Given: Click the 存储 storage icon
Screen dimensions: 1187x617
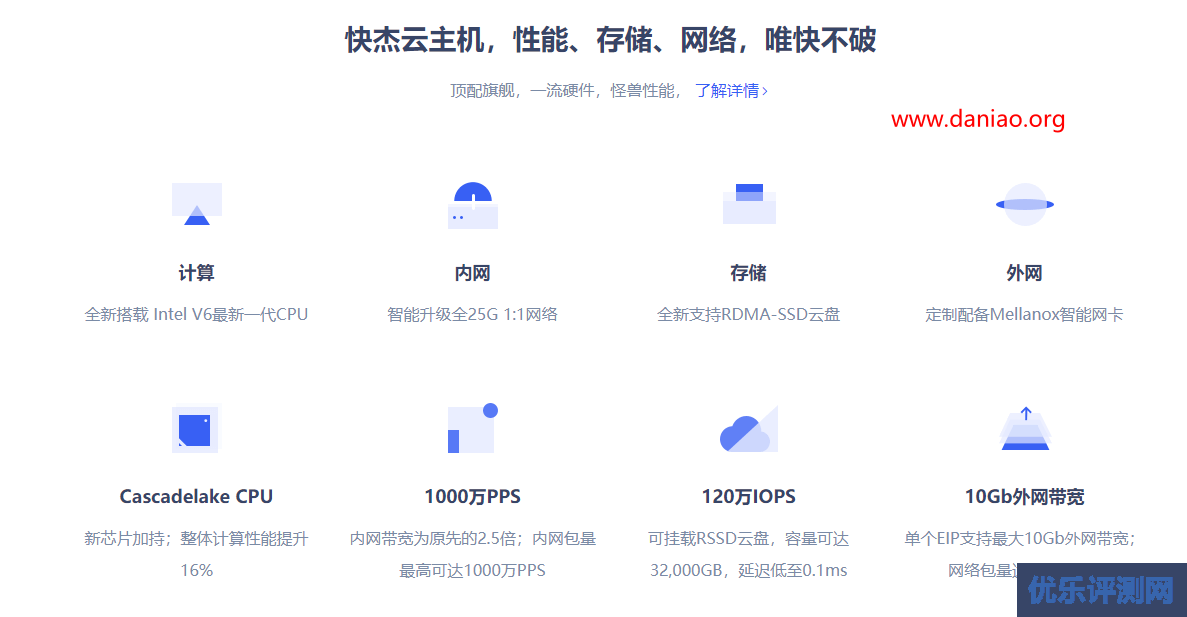Looking at the screenshot, I should [x=748, y=204].
